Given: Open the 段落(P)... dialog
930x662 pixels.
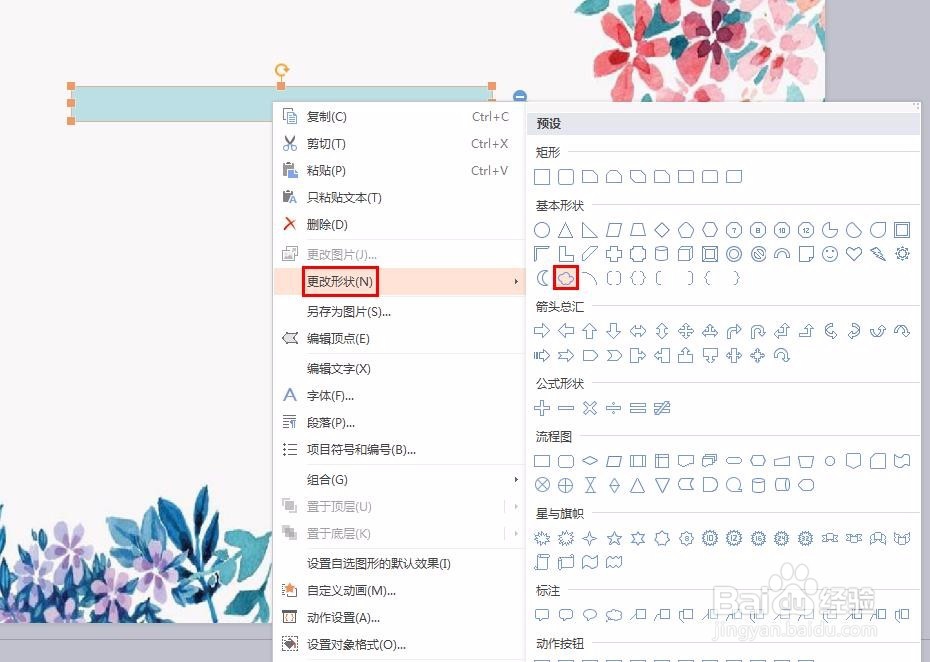Looking at the screenshot, I should click(330, 423).
